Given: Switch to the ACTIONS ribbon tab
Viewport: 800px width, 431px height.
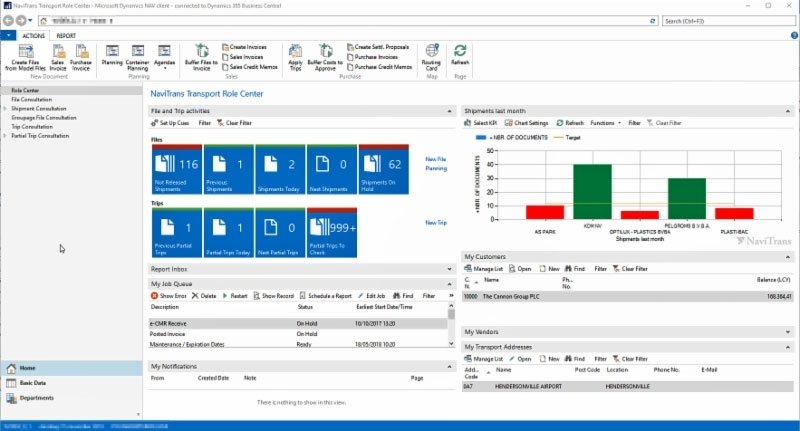Looking at the screenshot, I should click(x=33, y=36).
